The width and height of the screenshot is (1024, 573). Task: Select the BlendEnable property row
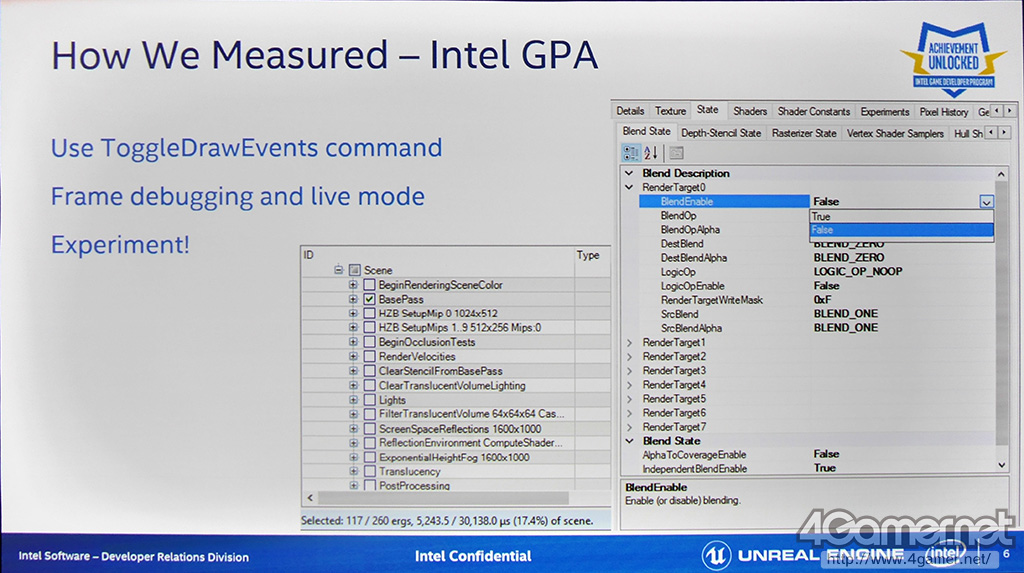tap(816, 202)
